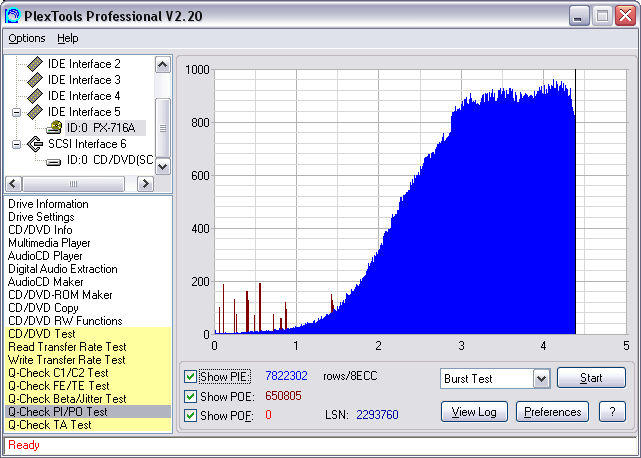The height and width of the screenshot is (458, 641).
Task: Click the tree scroll up arrow
Action: pos(163,65)
